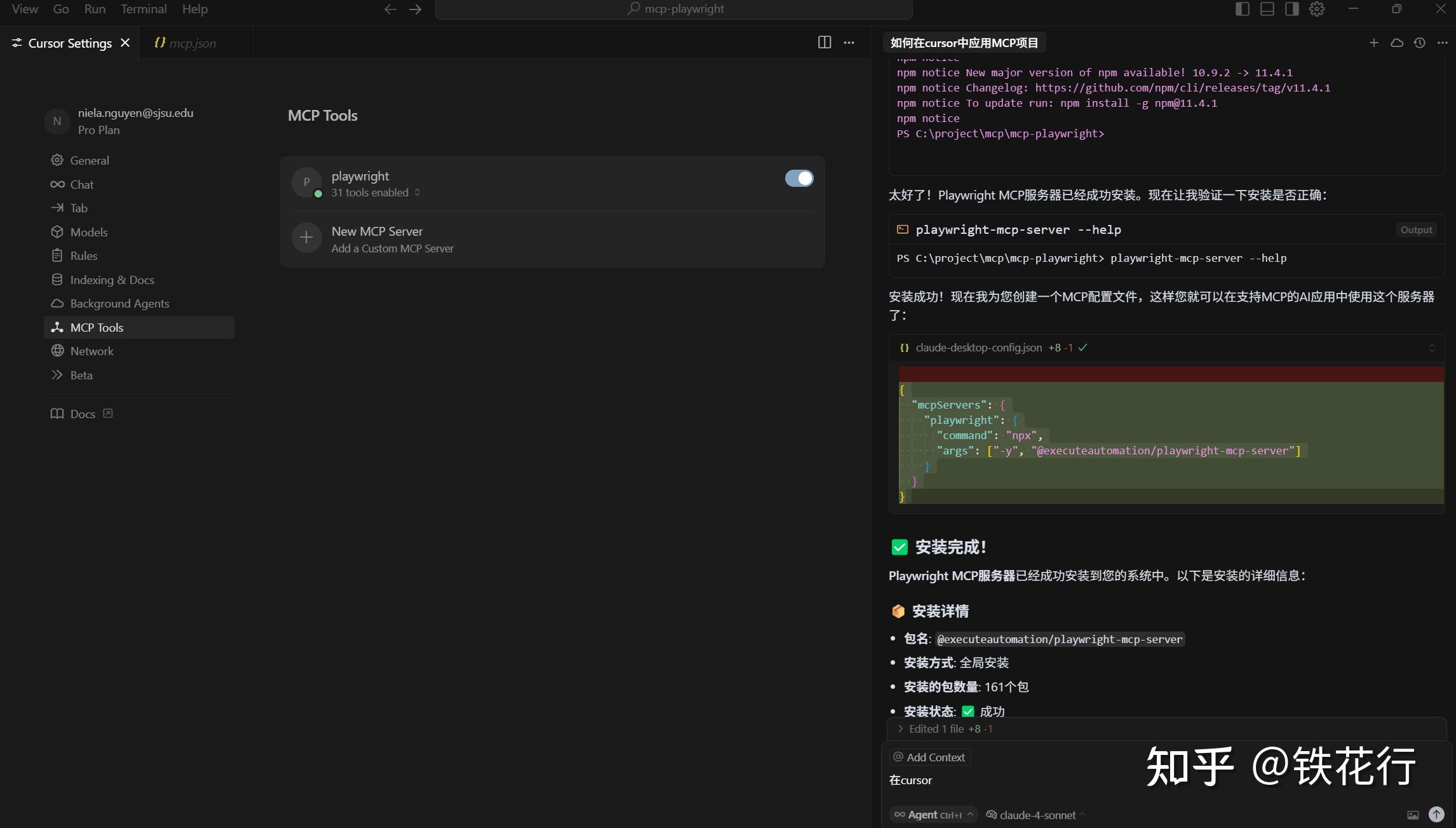This screenshot has width=1456, height=828.
Task: Expand the 31 tools enabled list
Action: (375, 193)
